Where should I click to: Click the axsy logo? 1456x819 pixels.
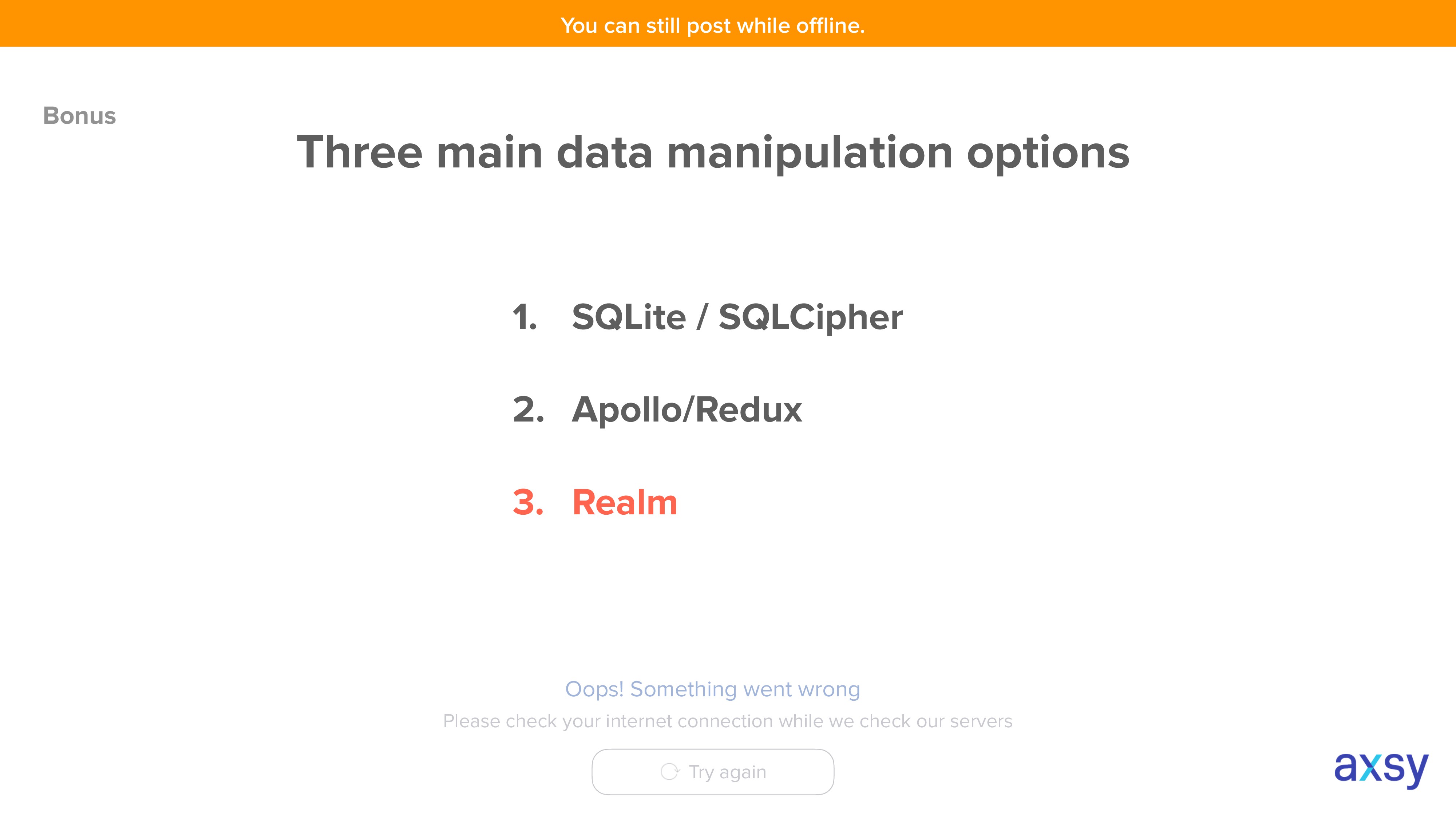click(x=1381, y=769)
